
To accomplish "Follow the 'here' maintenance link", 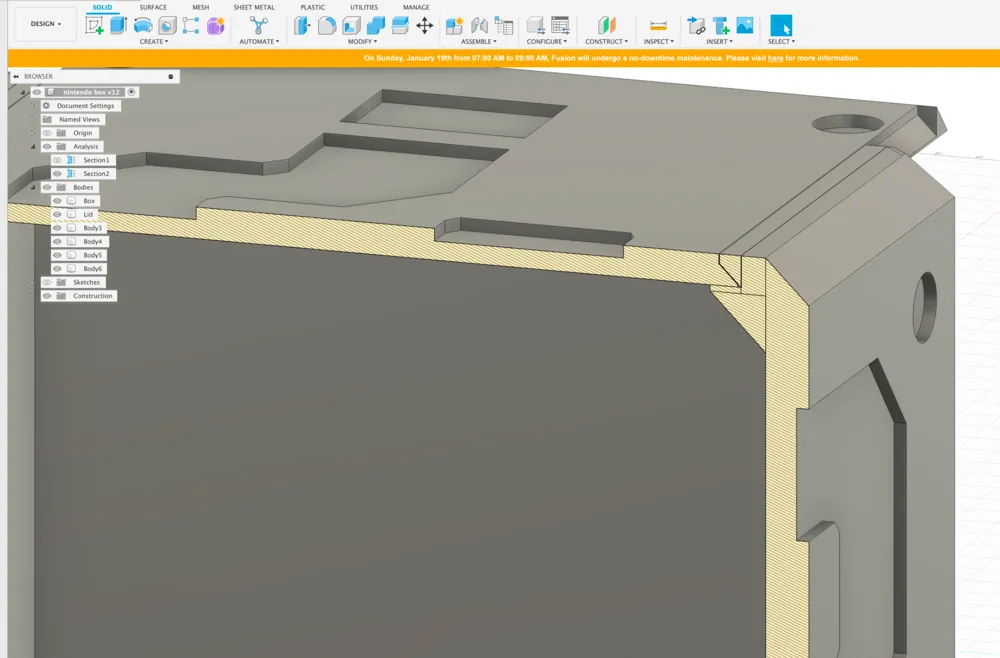I will tap(776, 58).
